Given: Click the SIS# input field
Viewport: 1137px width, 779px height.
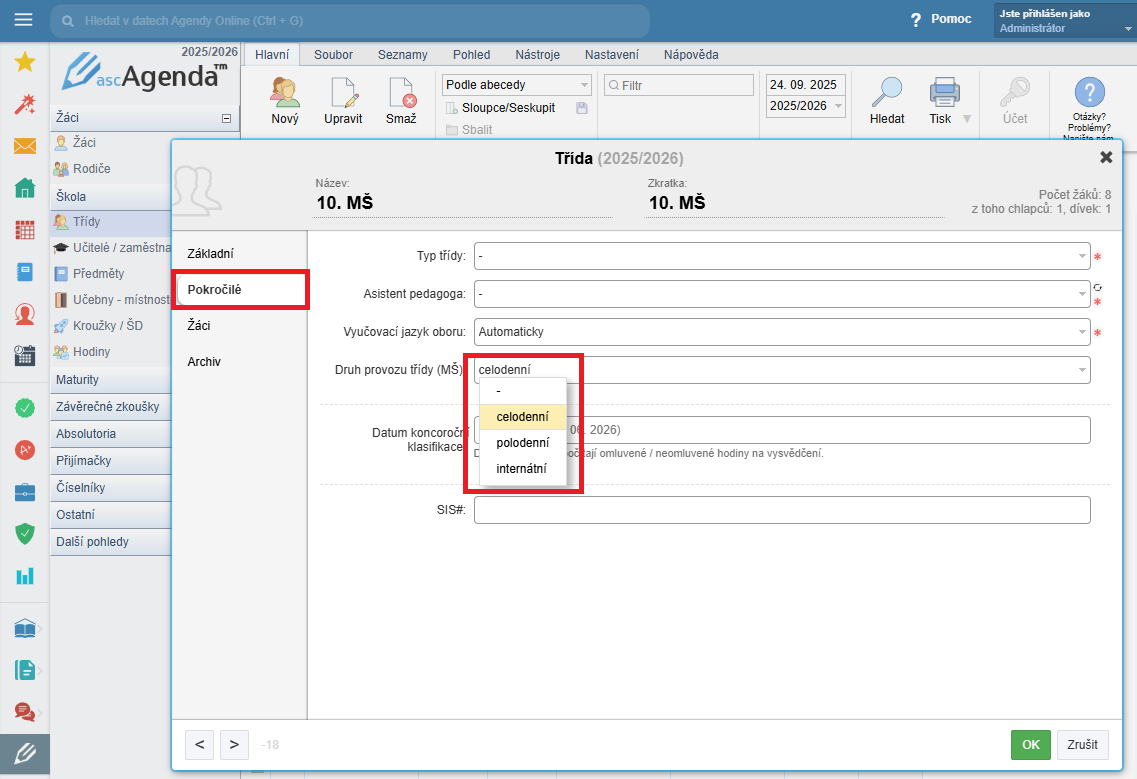Looking at the screenshot, I should coord(781,511).
